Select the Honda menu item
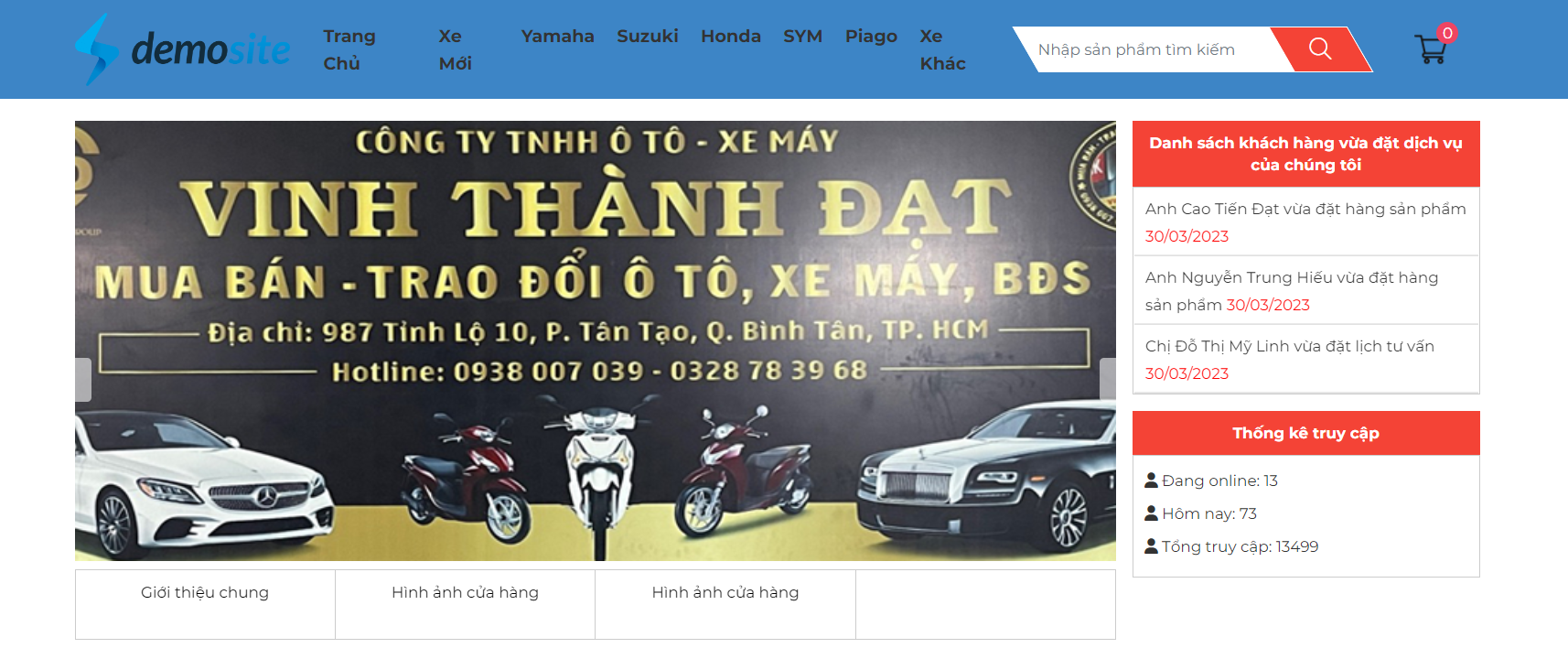The width and height of the screenshot is (1568, 648). click(731, 36)
